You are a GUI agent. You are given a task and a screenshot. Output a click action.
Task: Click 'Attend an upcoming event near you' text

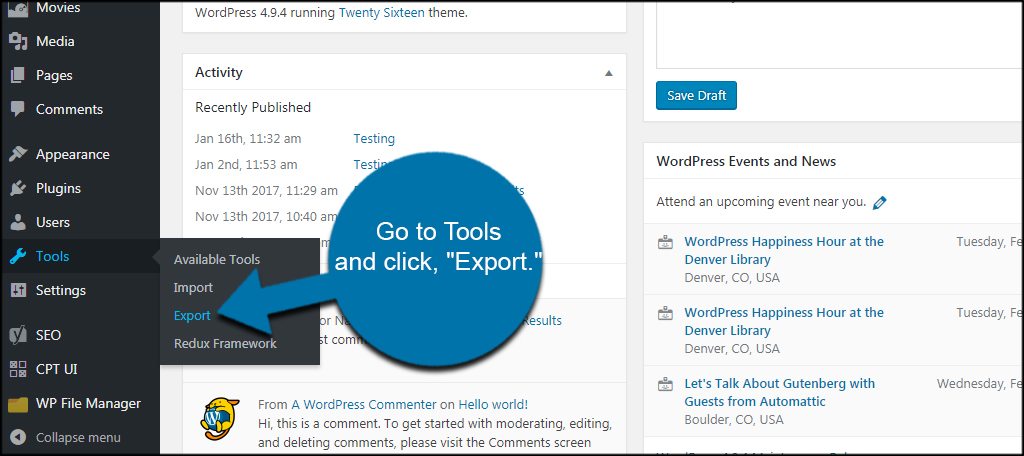(761, 202)
